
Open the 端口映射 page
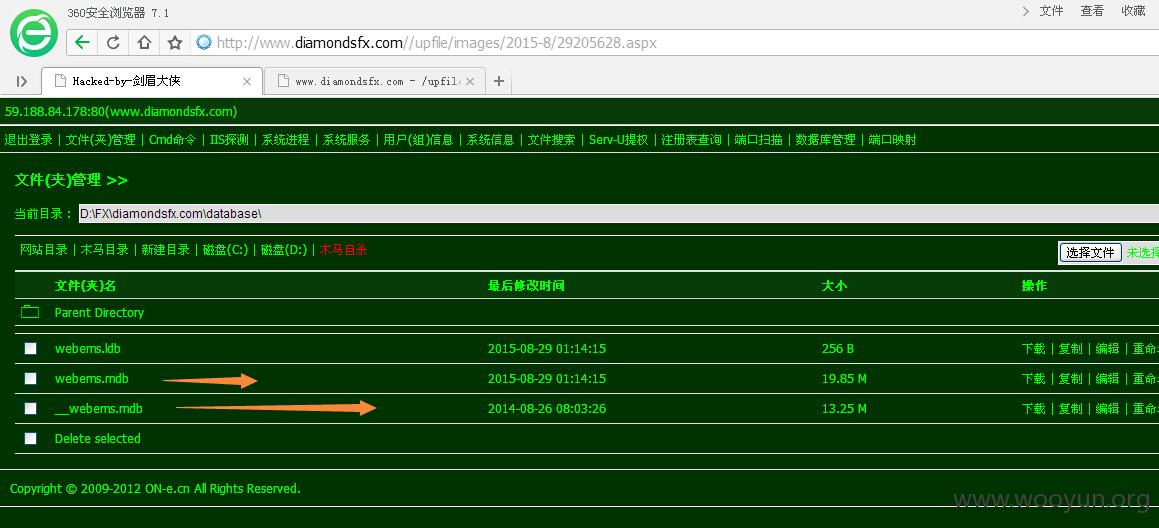pyautogui.click(x=892, y=140)
